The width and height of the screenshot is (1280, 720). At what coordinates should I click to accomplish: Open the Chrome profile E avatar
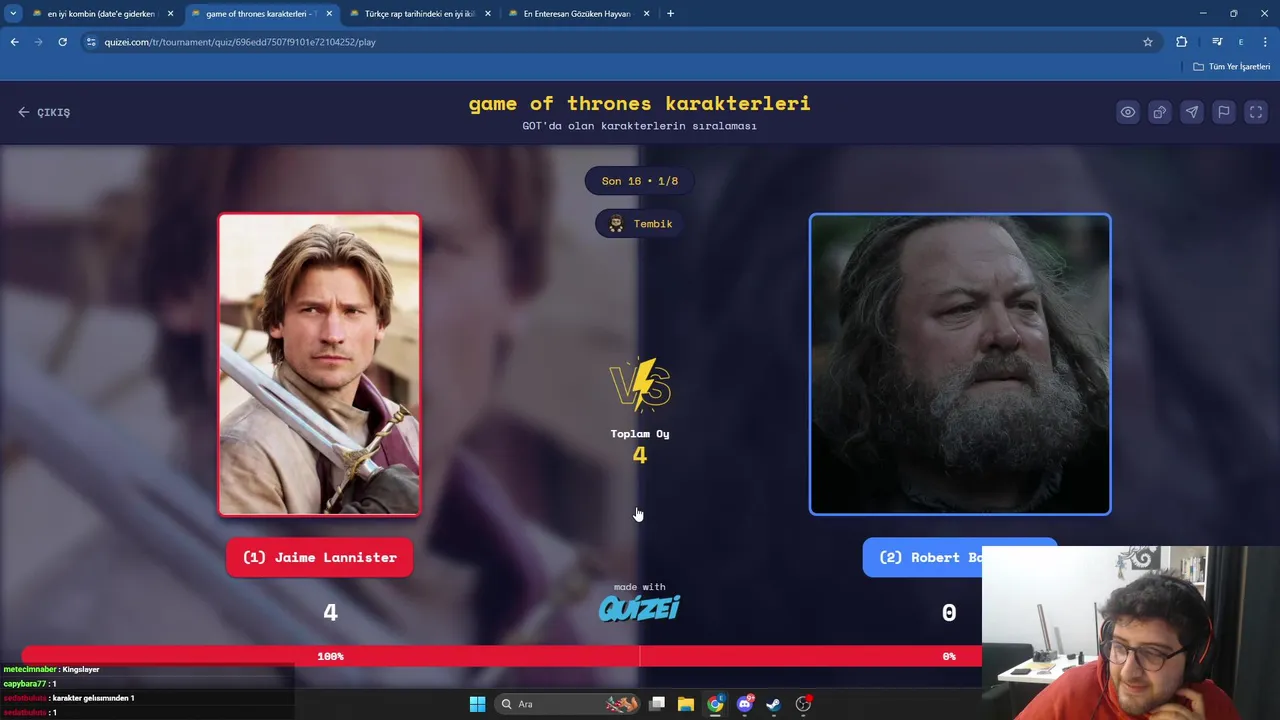[1241, 42]
